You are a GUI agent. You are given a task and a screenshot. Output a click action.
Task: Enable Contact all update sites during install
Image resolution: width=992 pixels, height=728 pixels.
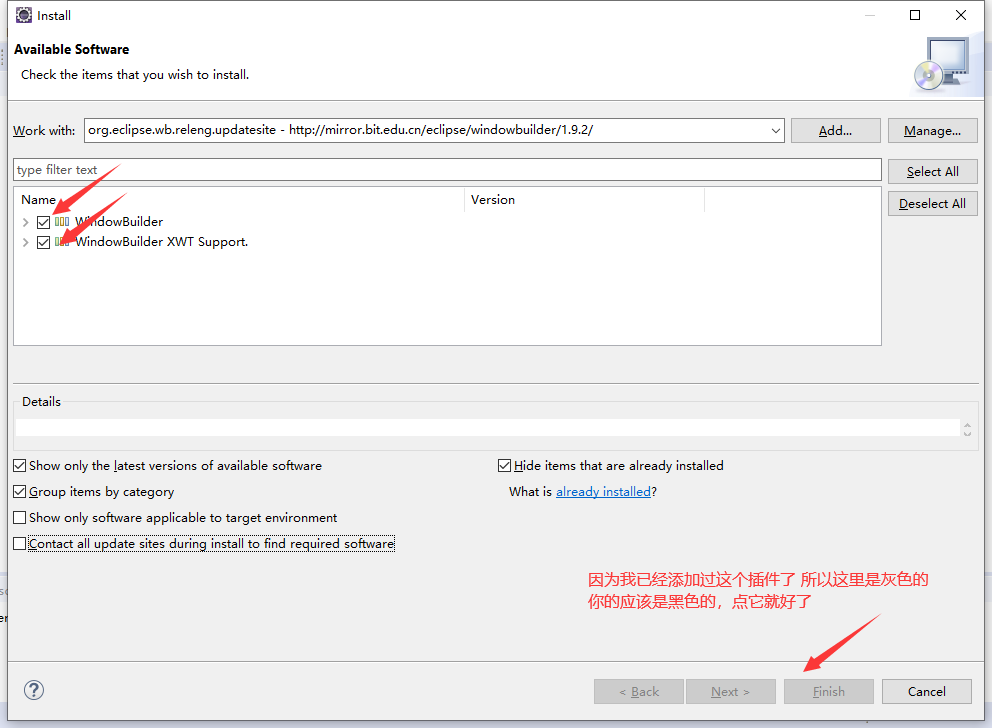point(20,543)
